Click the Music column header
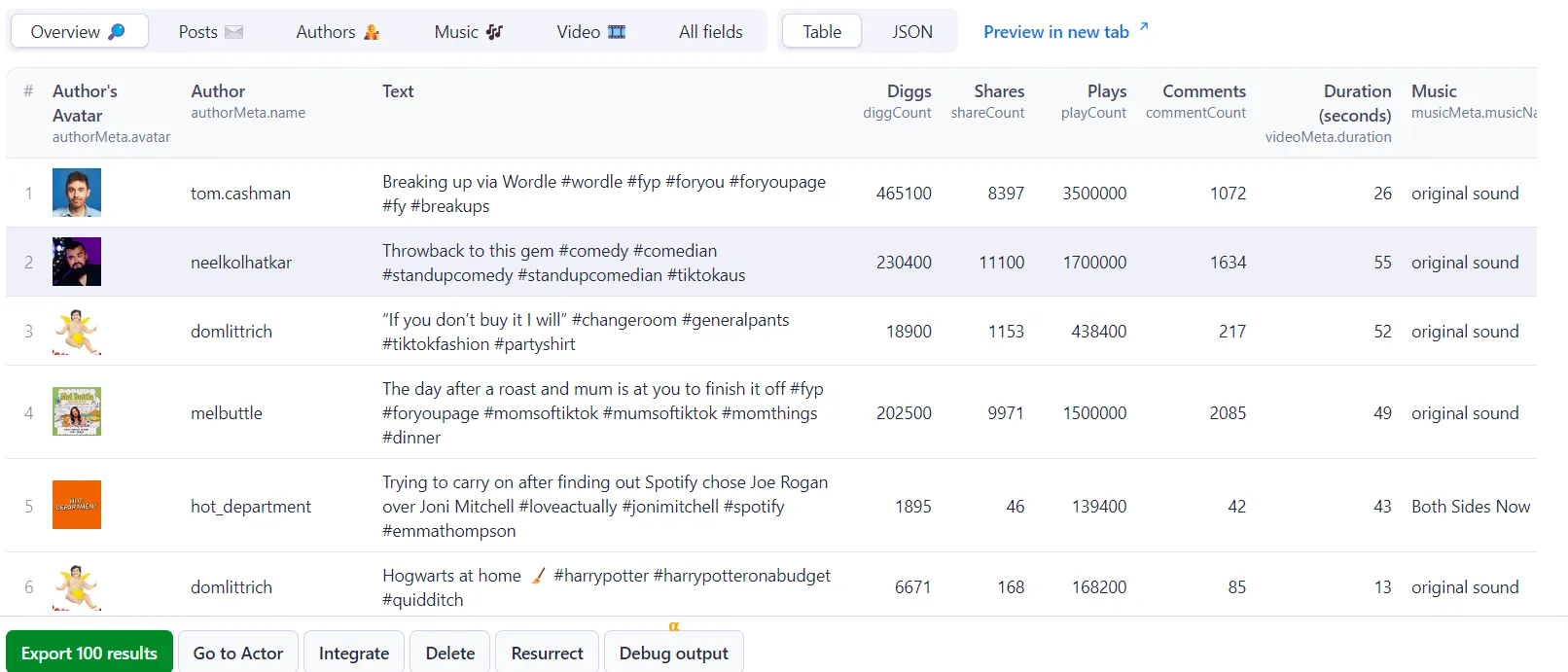Screen dimensions: 1568x672 pos(1474,101)
